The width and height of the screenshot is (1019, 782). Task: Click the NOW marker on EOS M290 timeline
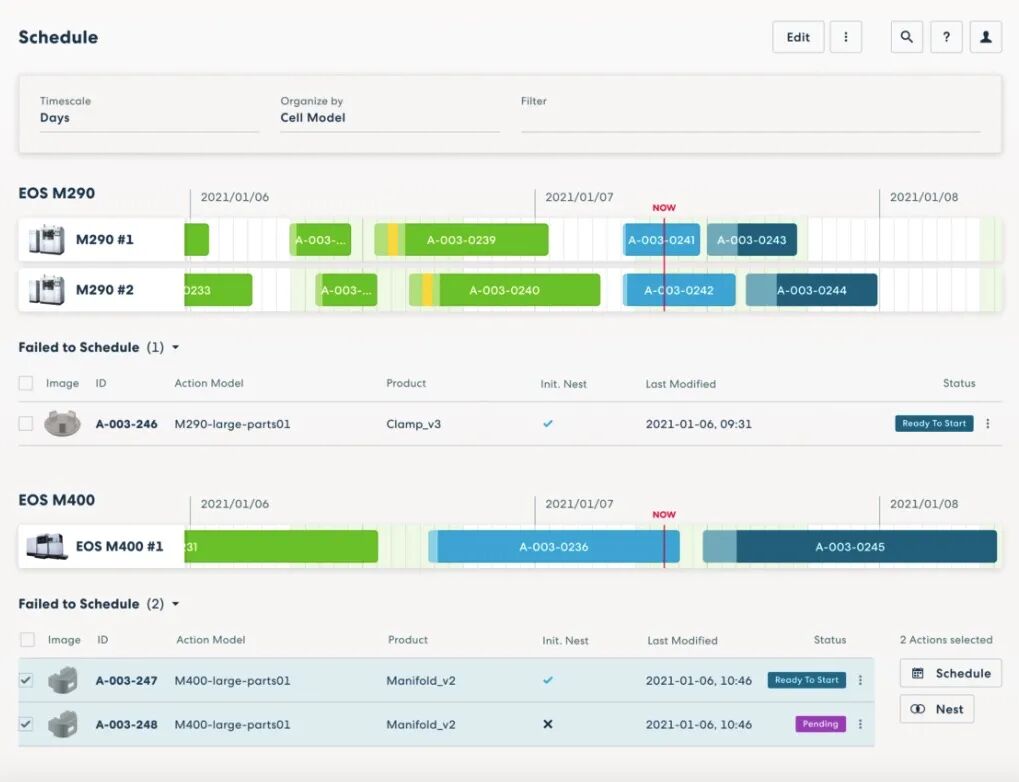(x=664, y=207)
